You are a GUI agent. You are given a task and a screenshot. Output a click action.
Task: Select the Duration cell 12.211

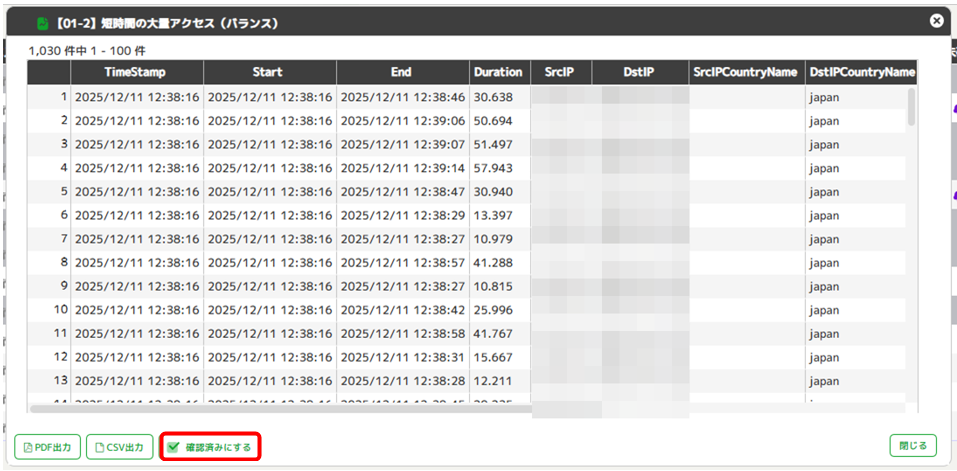(500, 381)
